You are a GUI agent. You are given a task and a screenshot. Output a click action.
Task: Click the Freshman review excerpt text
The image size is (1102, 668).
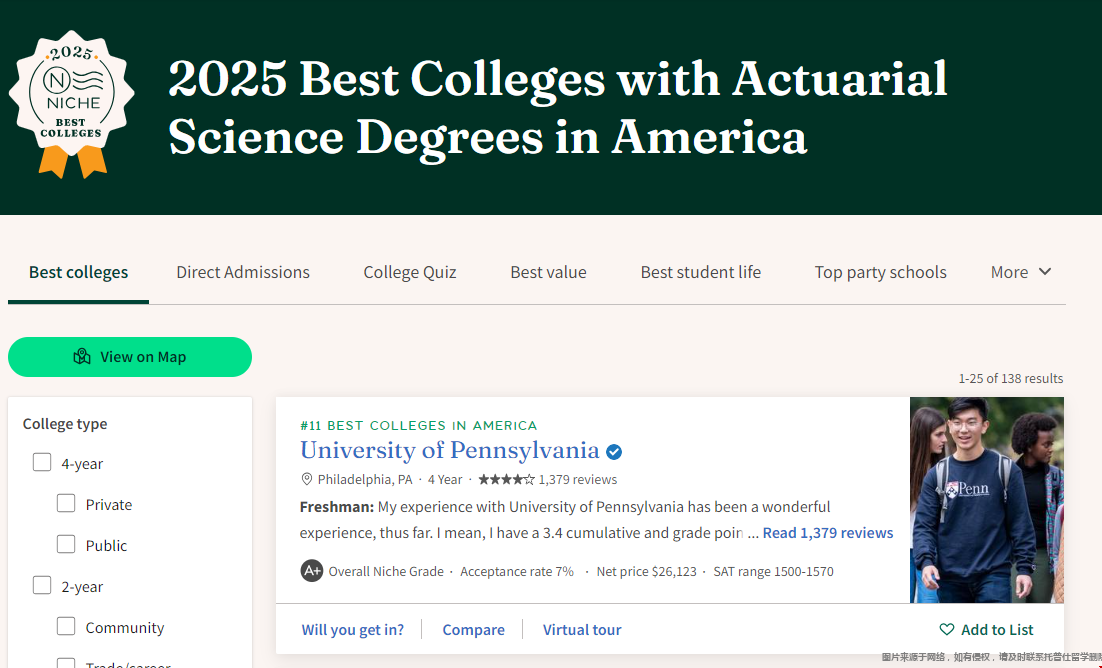click(x=565, y=520)
